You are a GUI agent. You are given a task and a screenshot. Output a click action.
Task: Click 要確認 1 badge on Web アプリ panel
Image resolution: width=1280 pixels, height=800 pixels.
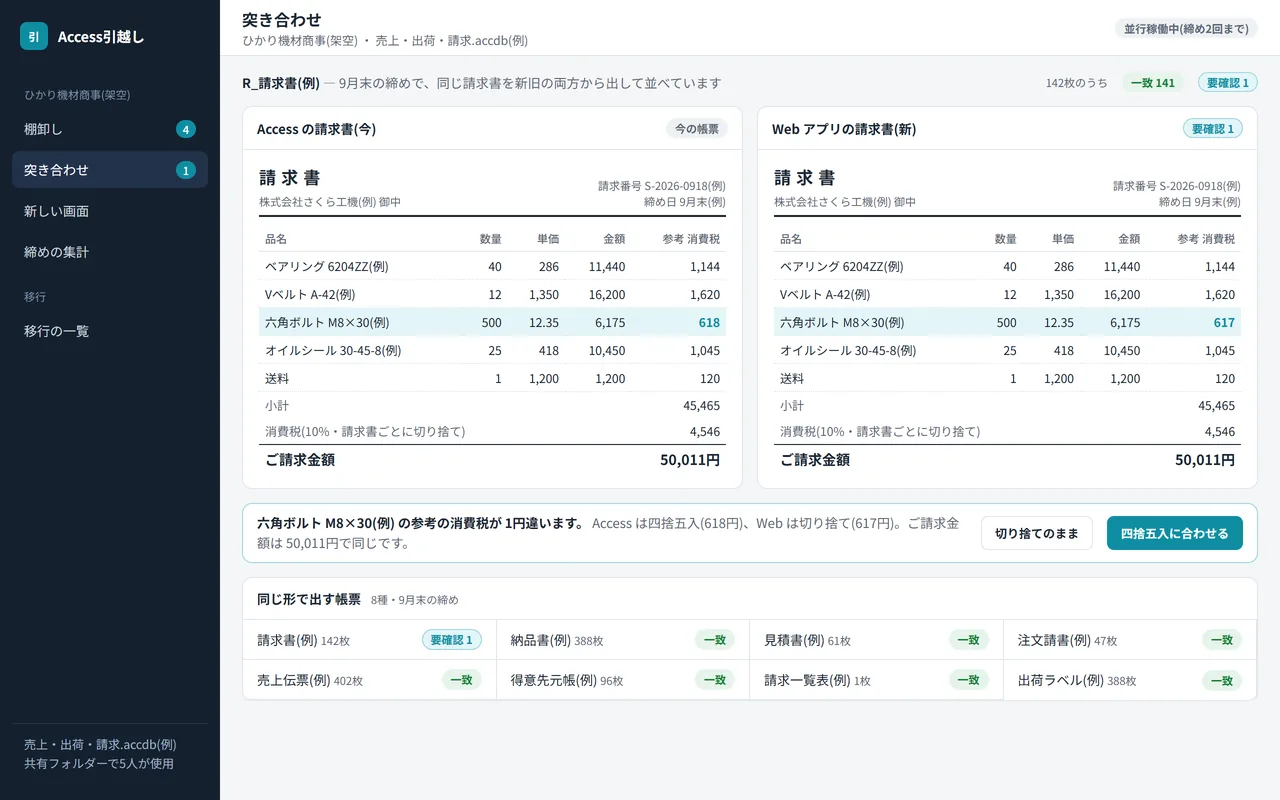click(x=1213, y=129)
